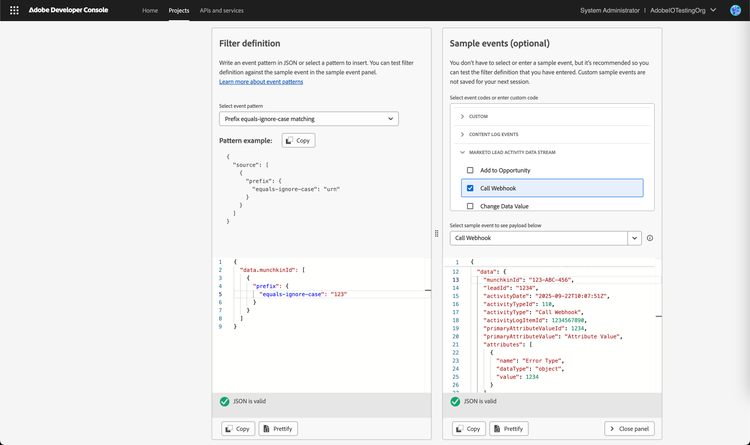Copy the pattern example
The width and height of the screenshot is (750, 445).
[297, 140]
